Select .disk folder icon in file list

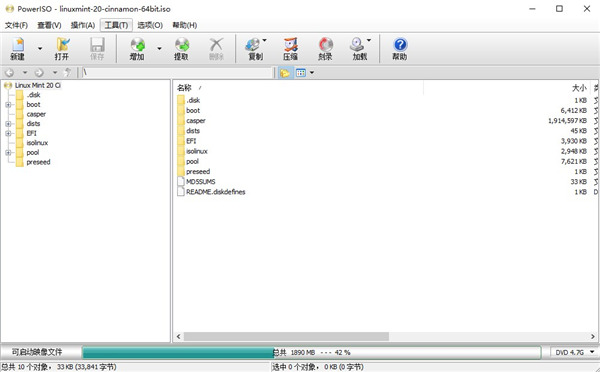click(x=181, y=100)
